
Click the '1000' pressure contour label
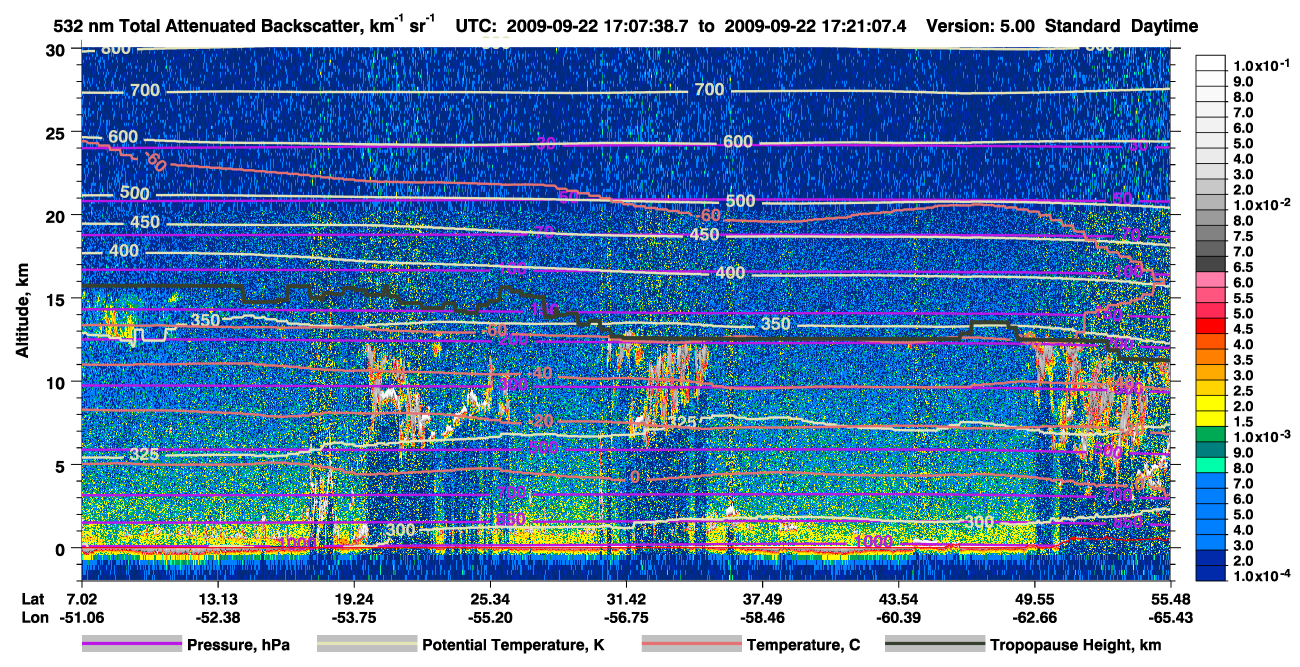874,542
